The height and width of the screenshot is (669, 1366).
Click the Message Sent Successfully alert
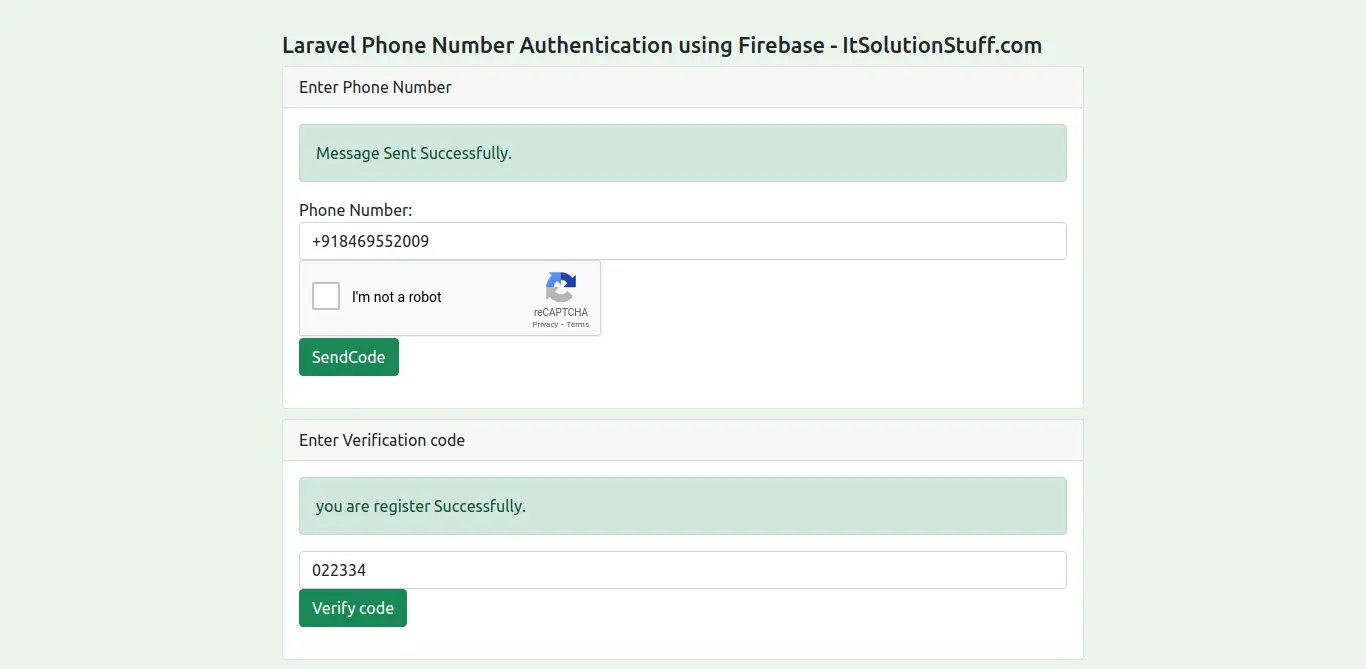click(682, 153)
